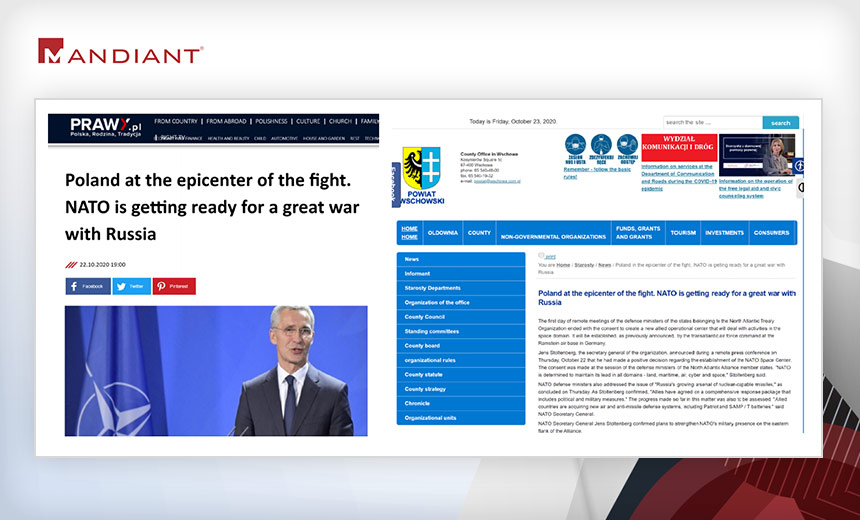Screen dimensions: 860x520
Task: Click the blue county article headline
Action: (x=666, y=297)
